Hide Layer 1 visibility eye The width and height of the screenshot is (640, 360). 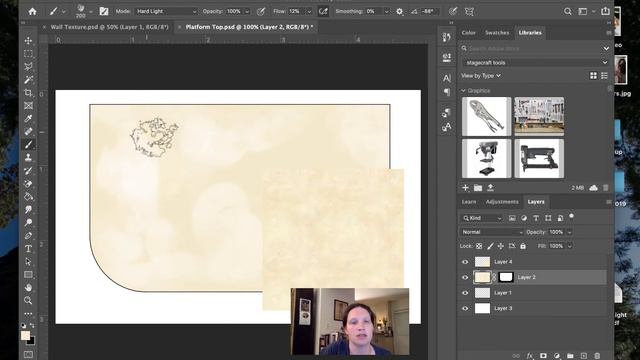point(465,293)
